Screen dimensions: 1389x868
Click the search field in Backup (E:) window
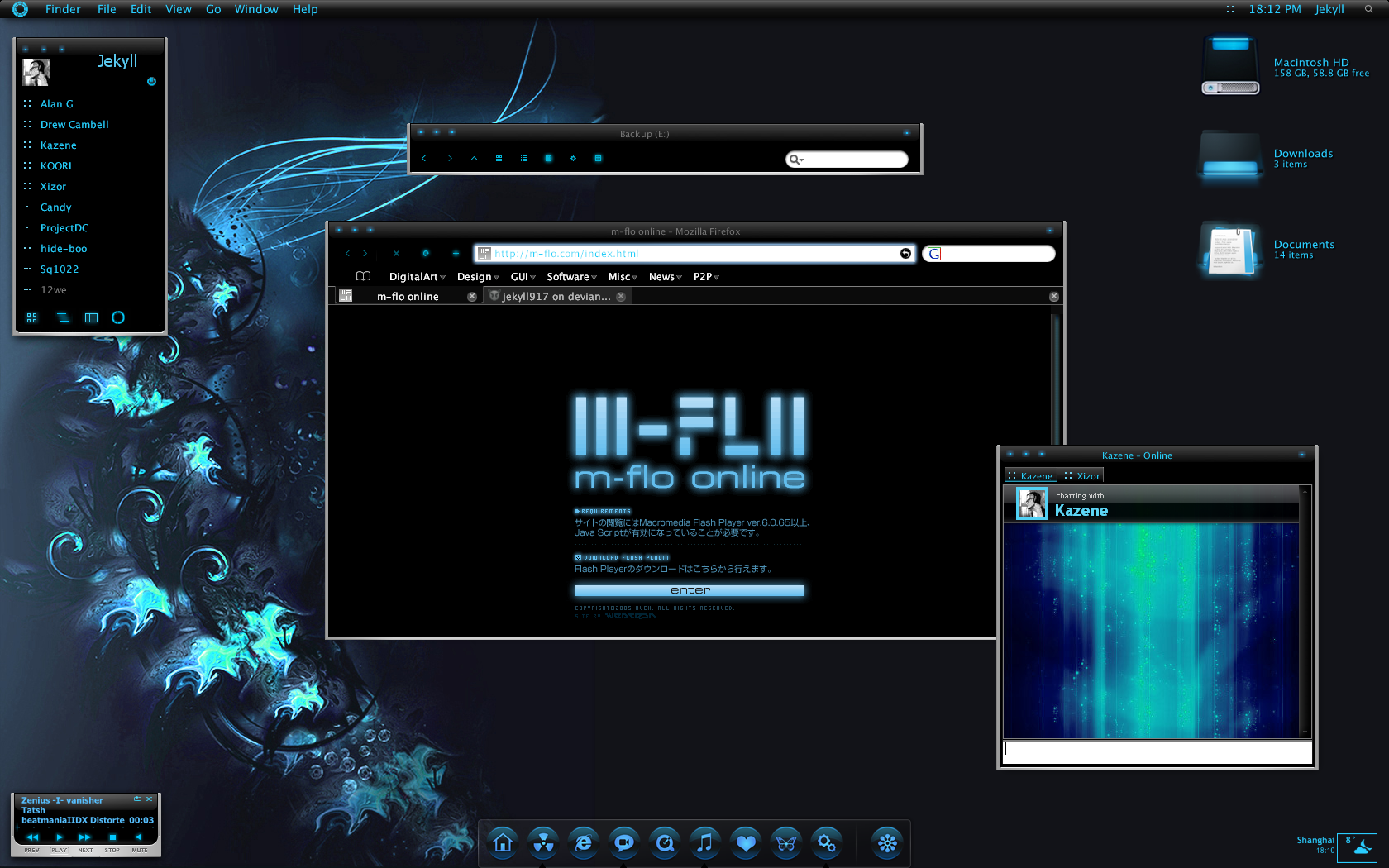pos(847,159)
